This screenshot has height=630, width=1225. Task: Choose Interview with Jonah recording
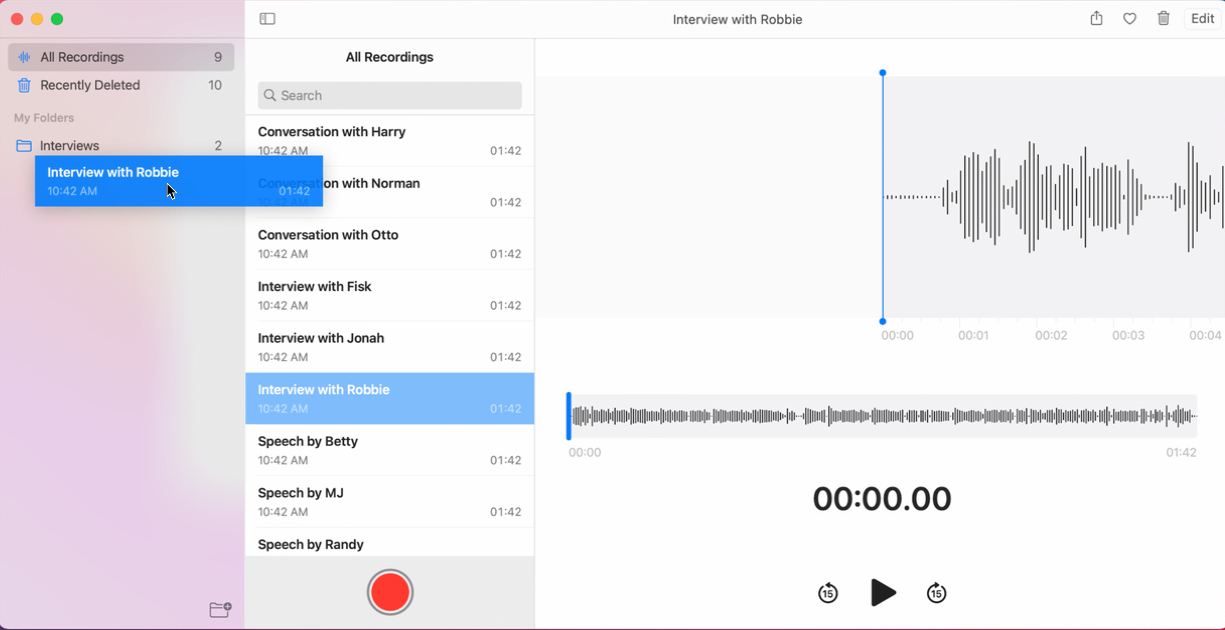pos(389,347)
